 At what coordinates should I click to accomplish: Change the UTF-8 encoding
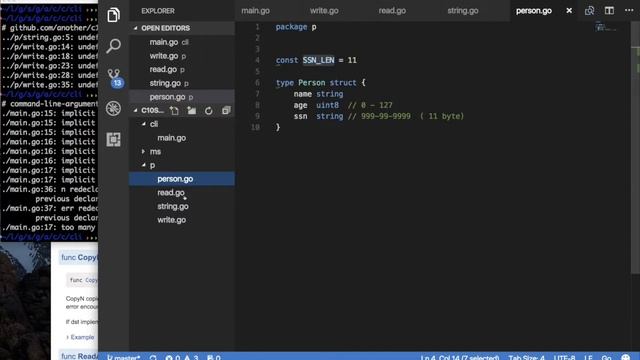point(564,357)
